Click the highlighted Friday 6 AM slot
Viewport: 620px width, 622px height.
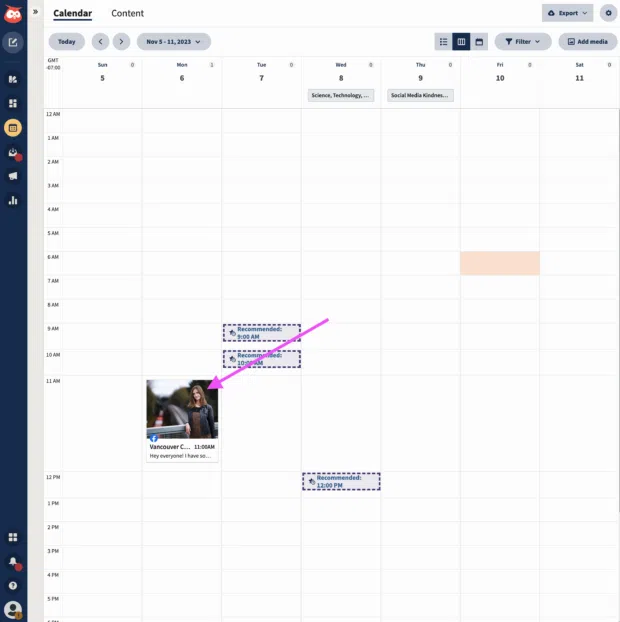500,263
